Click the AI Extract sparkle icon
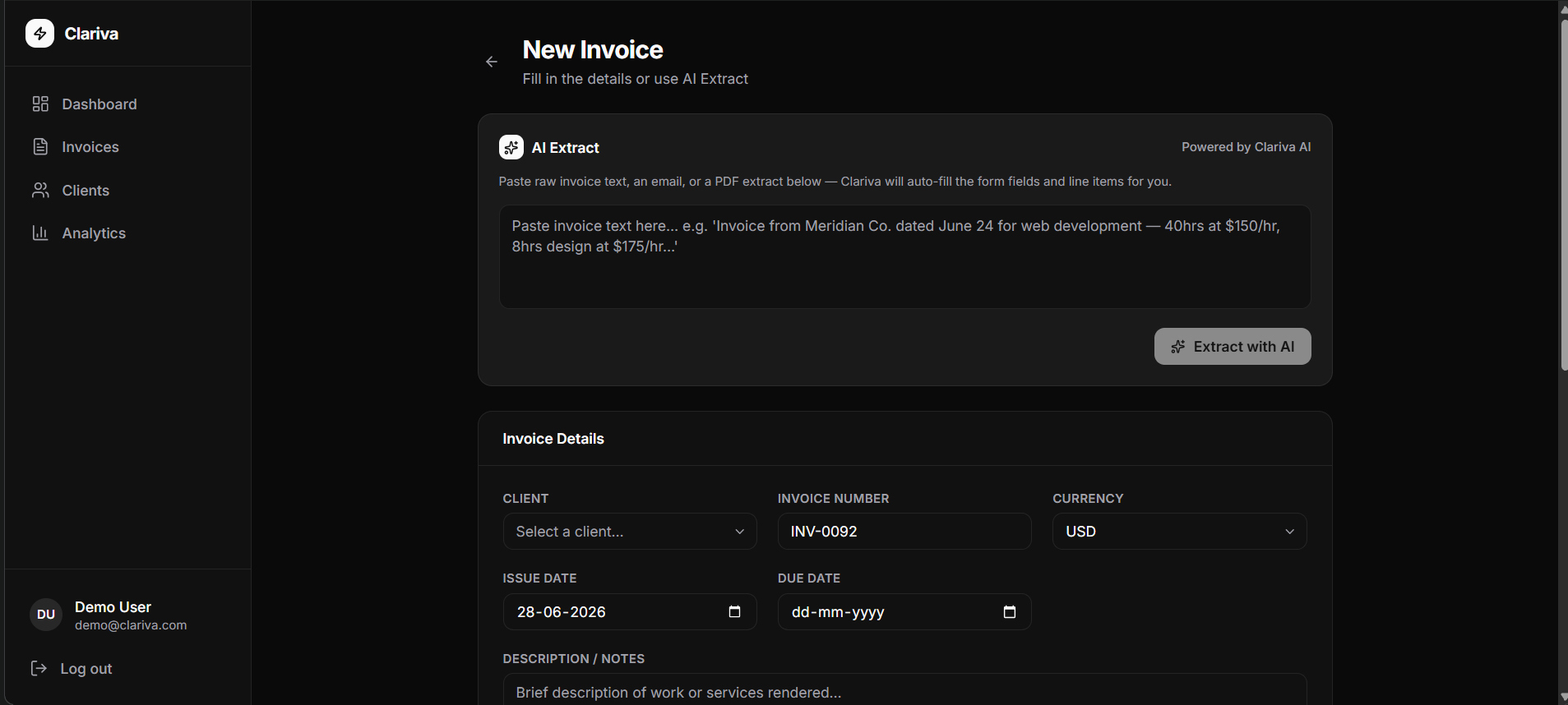This screenshot has height=705, width=1568. (511, 147)
